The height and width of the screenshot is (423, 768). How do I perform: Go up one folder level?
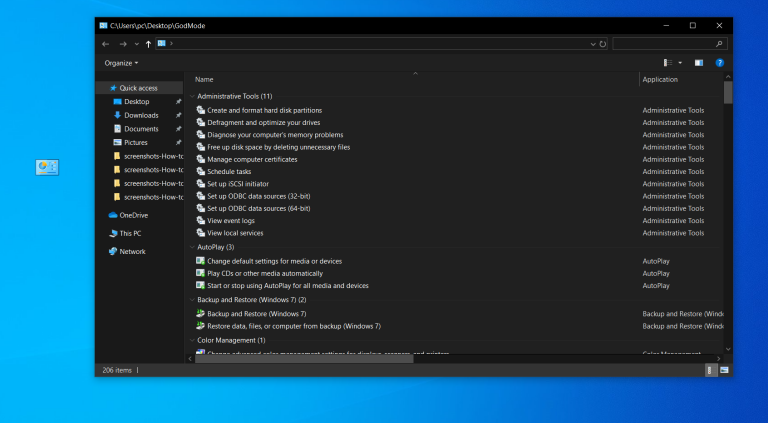(x=149, y=44)
